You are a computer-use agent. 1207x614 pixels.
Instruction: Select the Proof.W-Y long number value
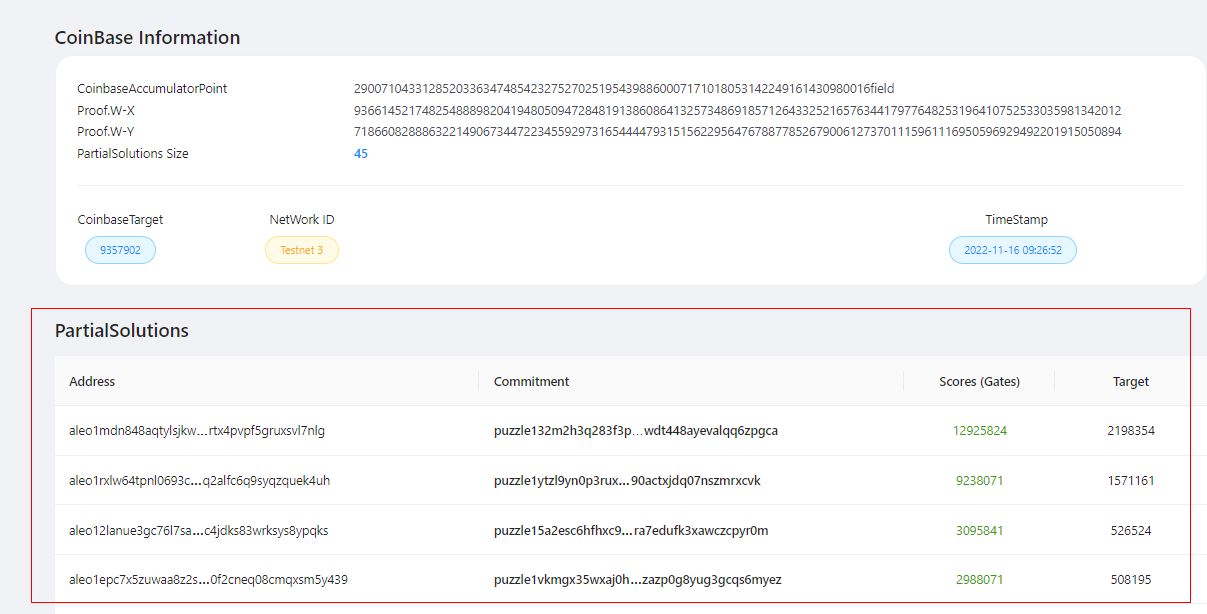coord(737,132)
